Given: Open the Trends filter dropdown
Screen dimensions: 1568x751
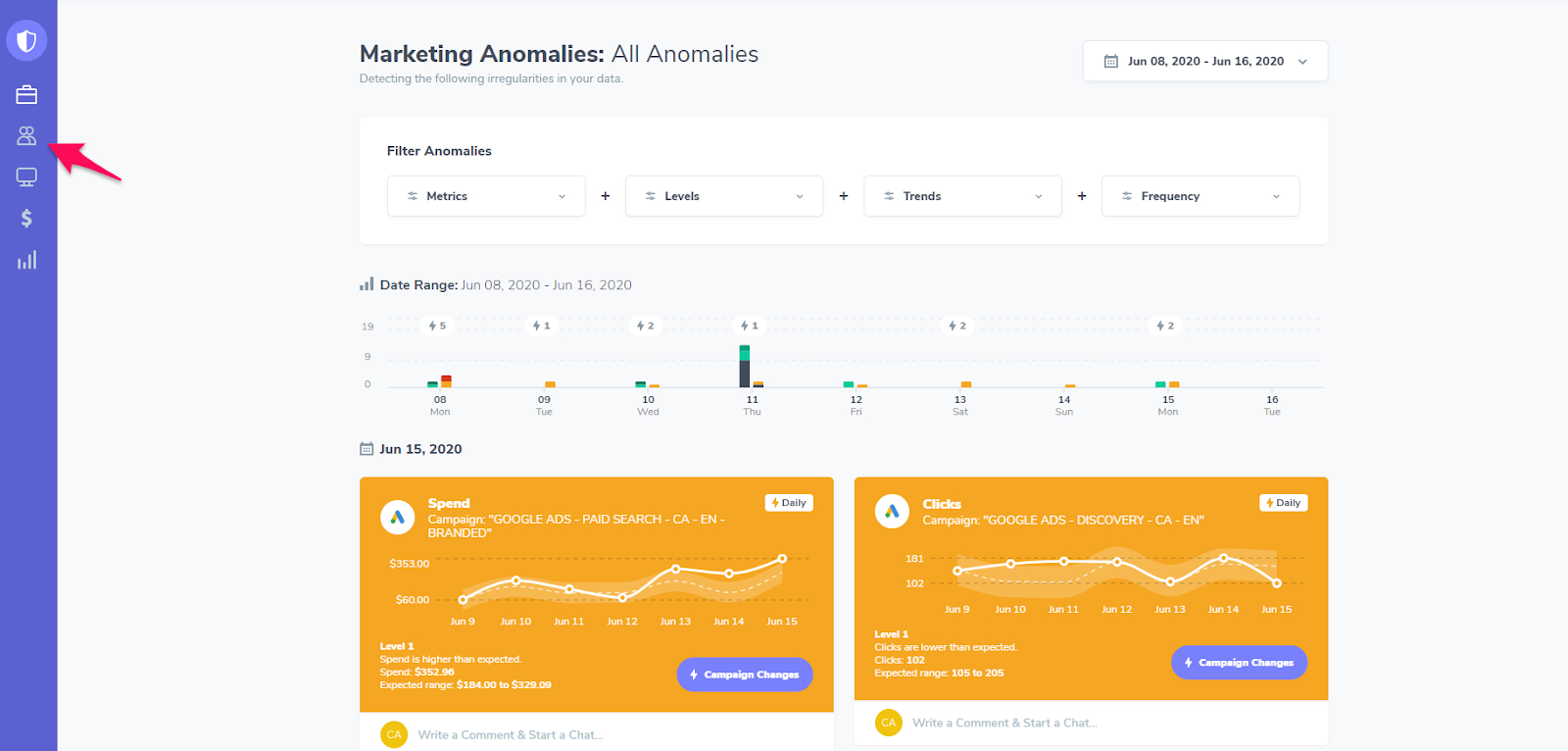Looking at the screenshot, I should click(x=962, y=196).
